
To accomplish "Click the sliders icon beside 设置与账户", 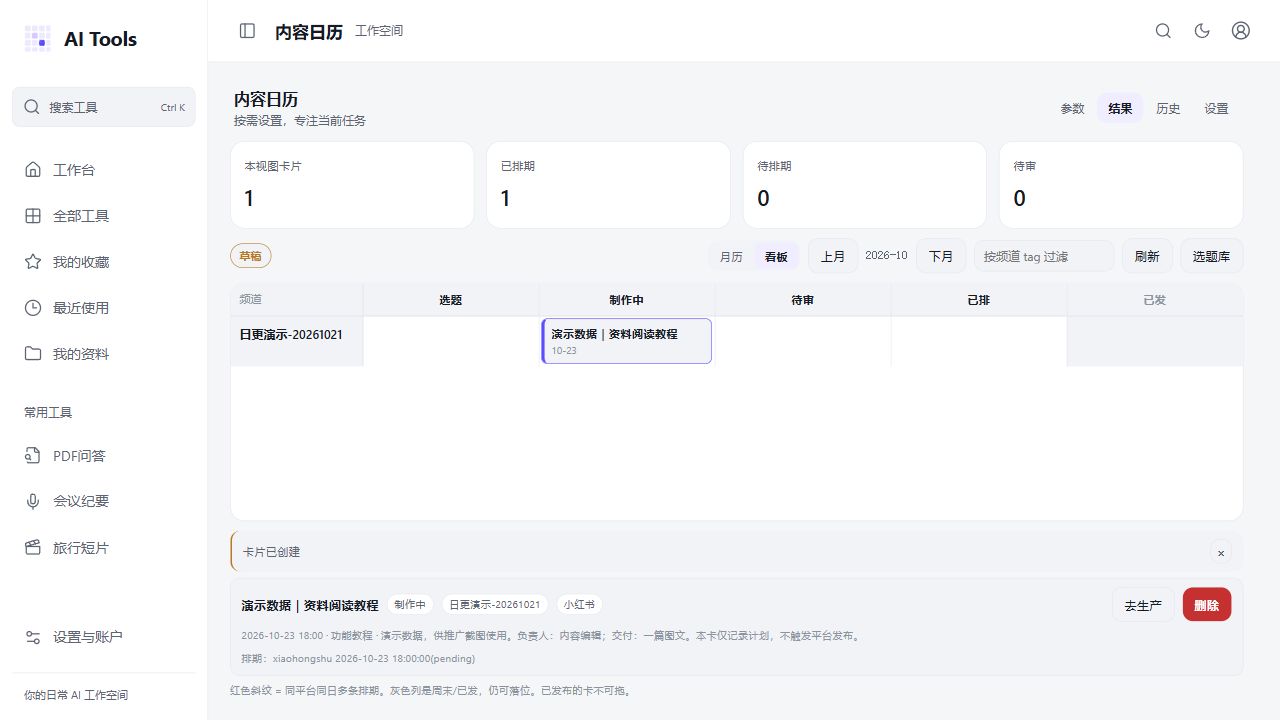I will click(x=33, y=637).
